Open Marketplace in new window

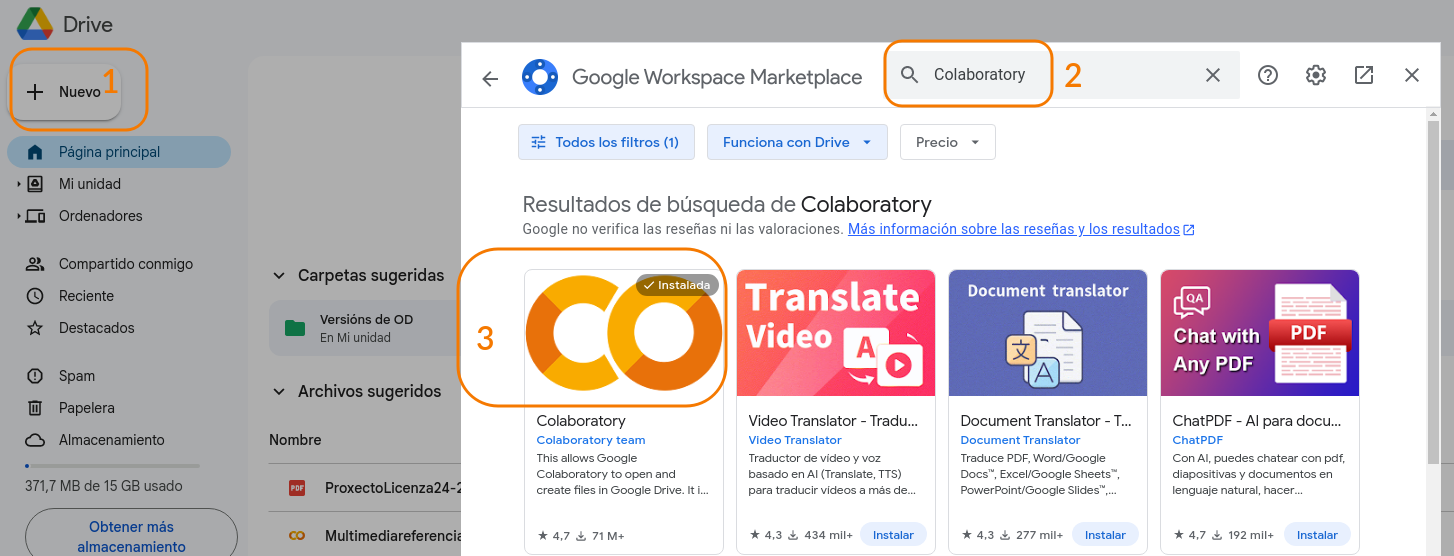point(1364,75)
